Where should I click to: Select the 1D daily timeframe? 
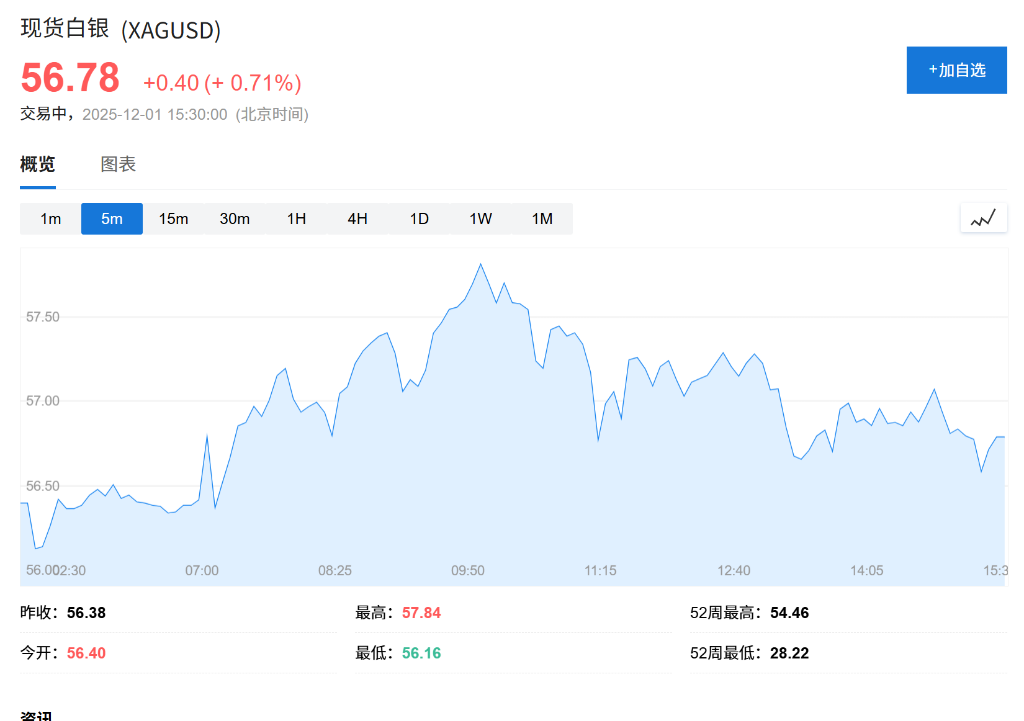419,218
